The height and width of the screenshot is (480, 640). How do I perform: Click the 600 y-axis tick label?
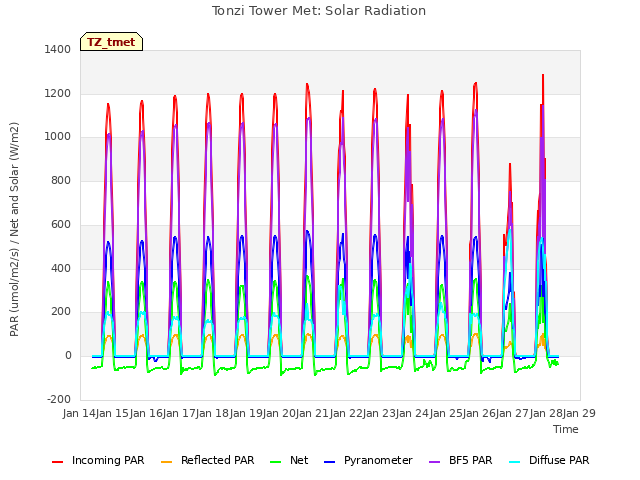click(x=61, y=224)
